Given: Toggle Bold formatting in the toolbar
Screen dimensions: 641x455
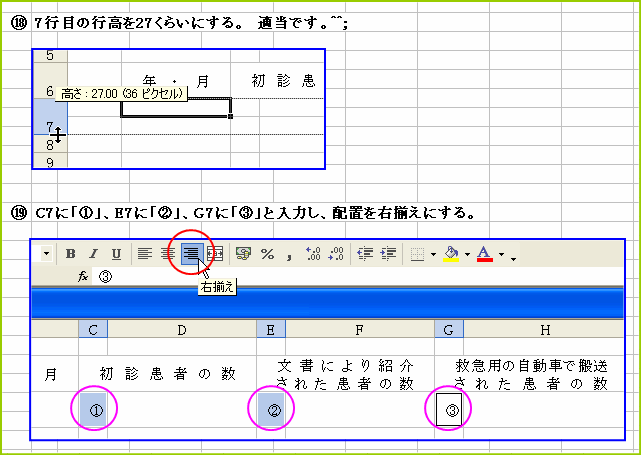Looking at the screenshot, I should click(70, 254).
